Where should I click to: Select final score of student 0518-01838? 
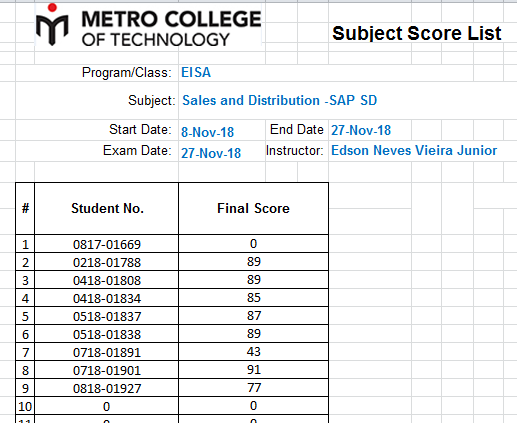click(253, 334)
